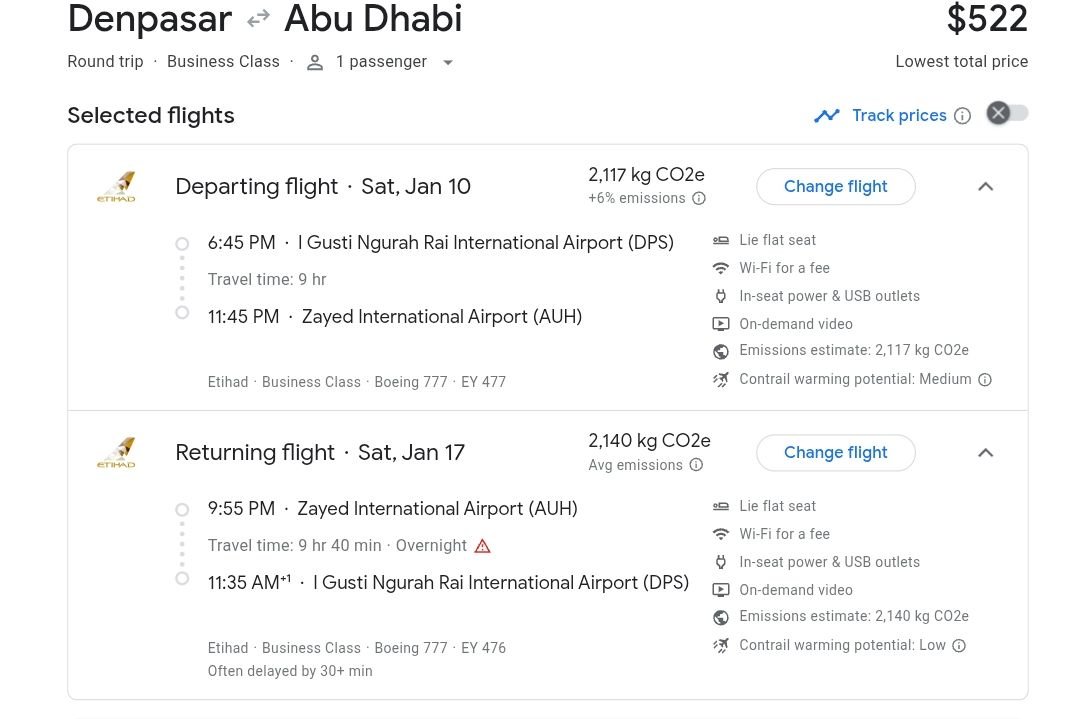Collapse the departing flight details chevron
1080x719 pixels.
[x=985, y=186]
